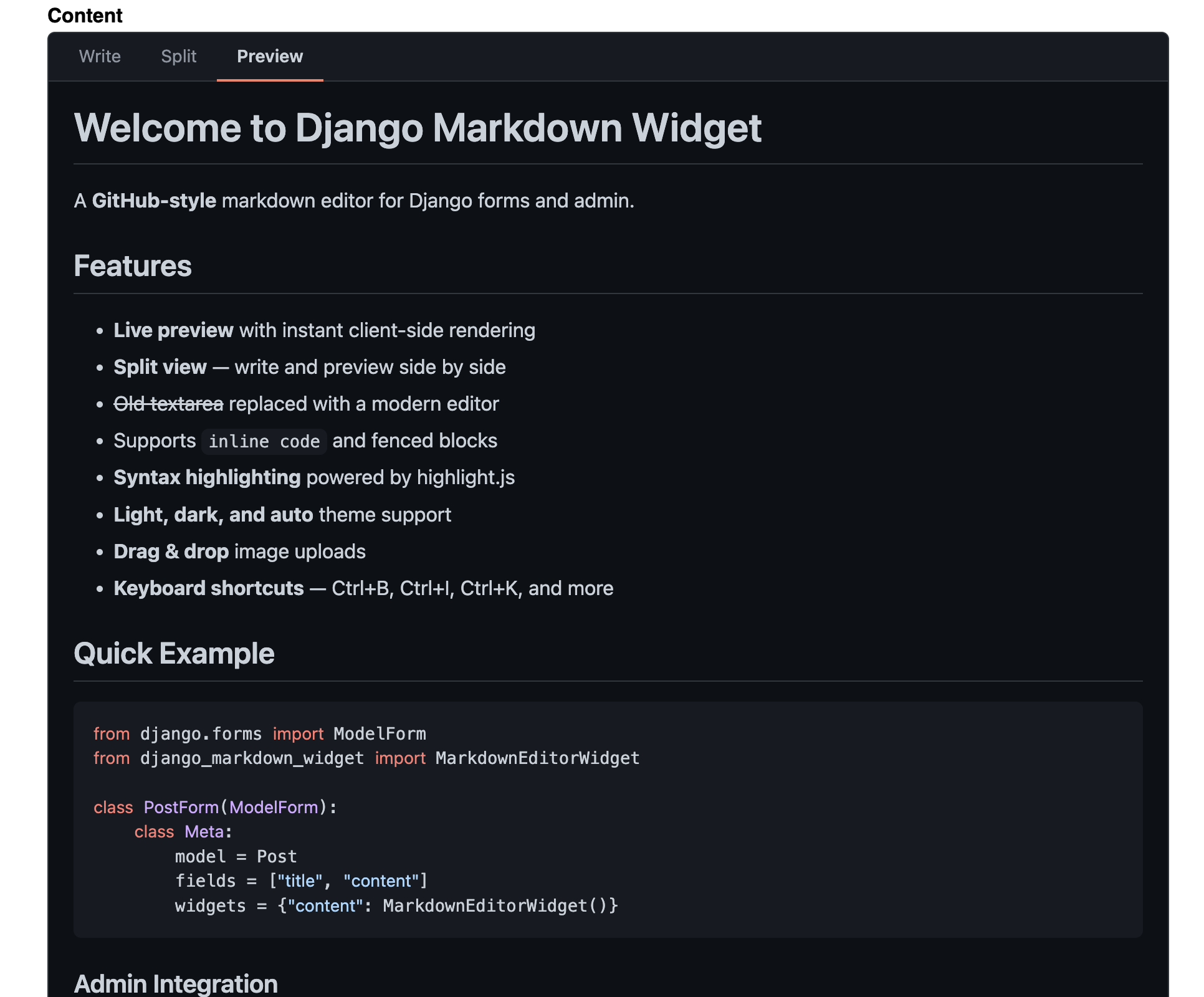Click the widgets assignment code line
This screenshot has width=1204, height=997.
[x=396, y=906]
